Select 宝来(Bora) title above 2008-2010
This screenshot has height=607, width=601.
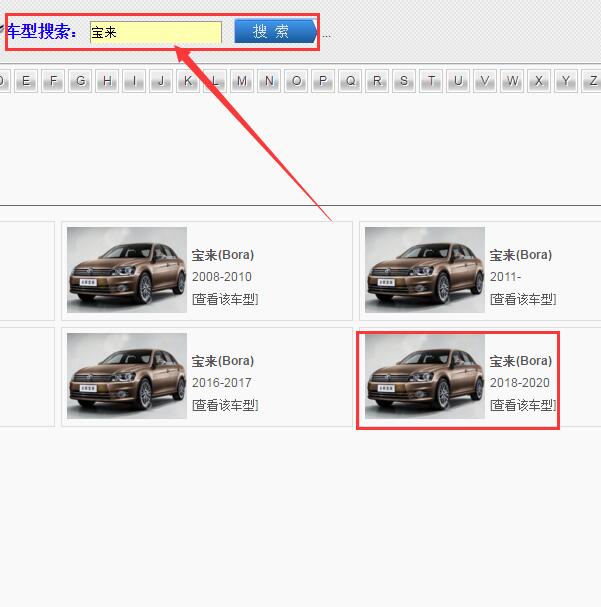tap(223, 255)
